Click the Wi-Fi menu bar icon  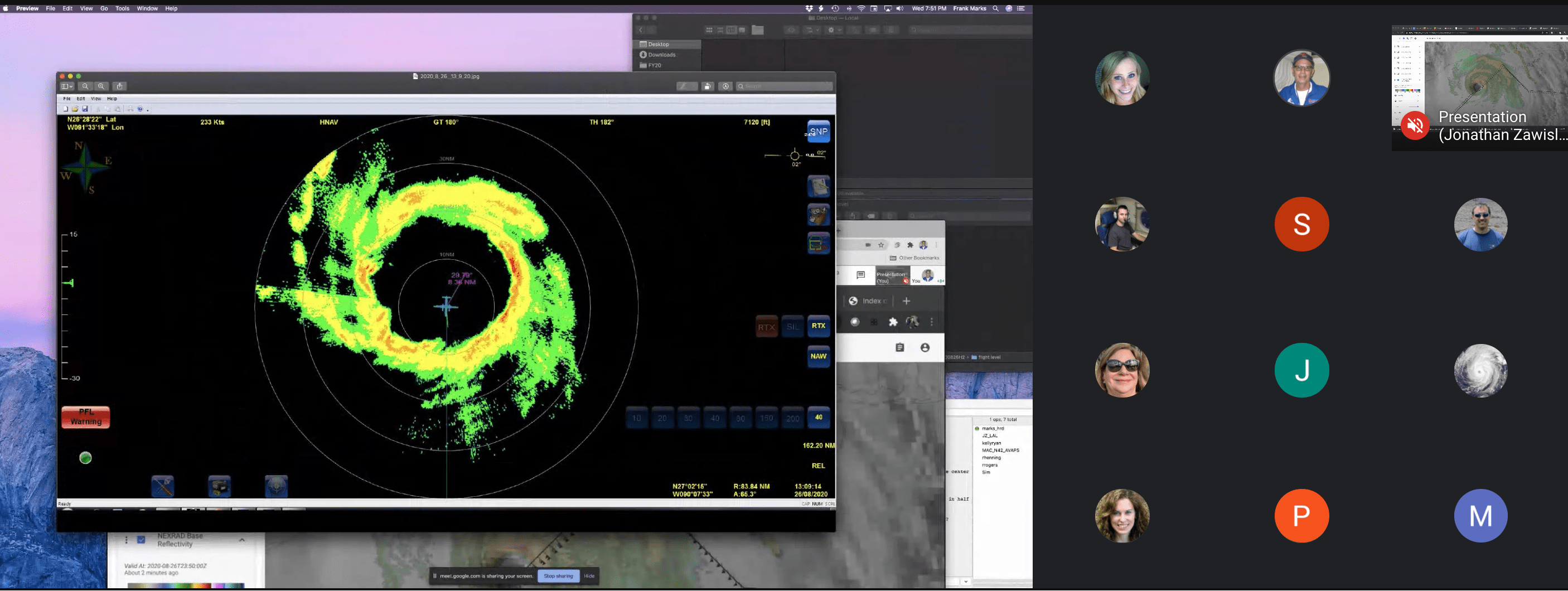pyautogui.click(x=862, y=8)
